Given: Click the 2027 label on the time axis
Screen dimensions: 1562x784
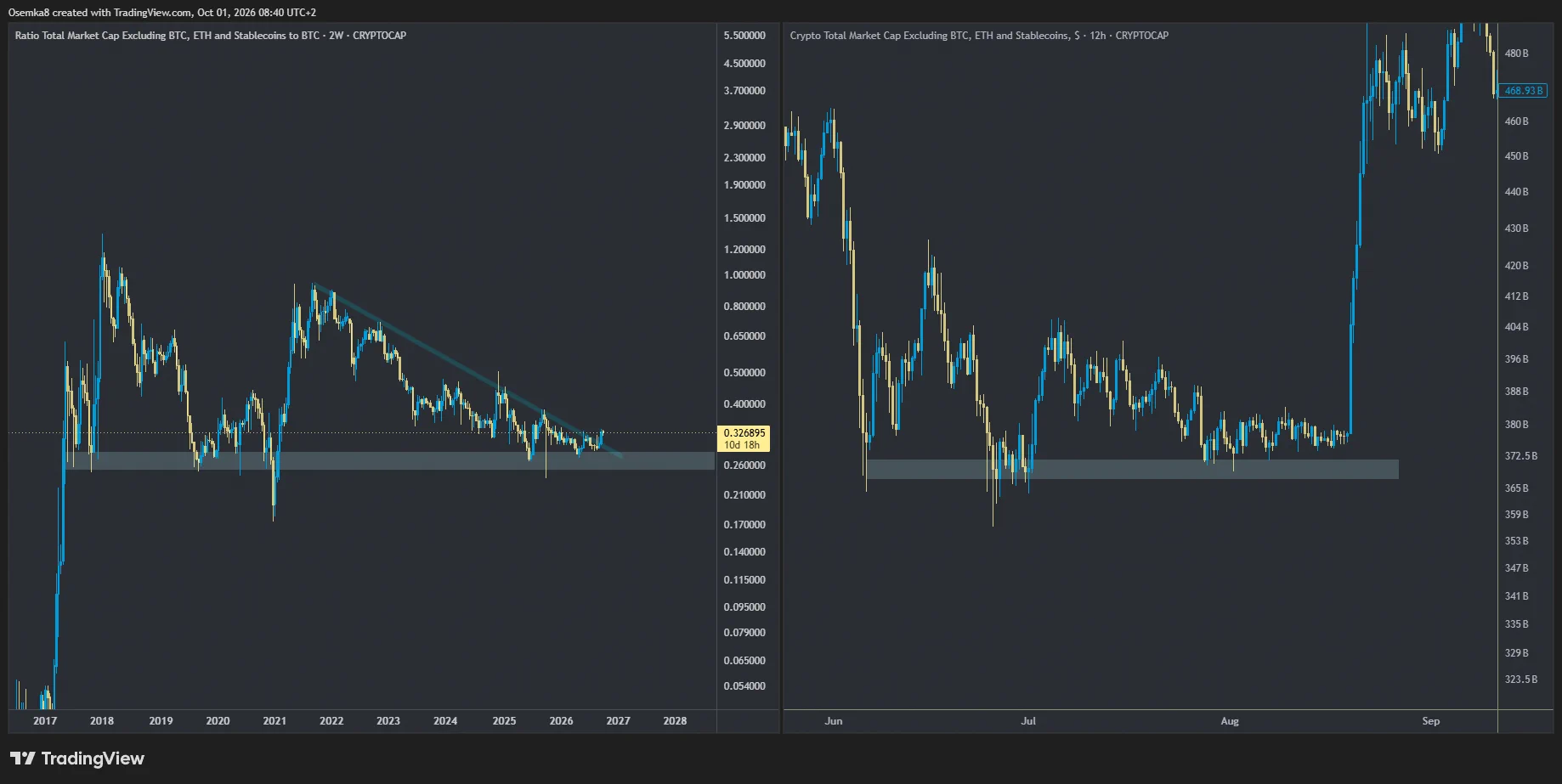Looking at the screenshot, I should pyautogui.click(x=619, y=721).
